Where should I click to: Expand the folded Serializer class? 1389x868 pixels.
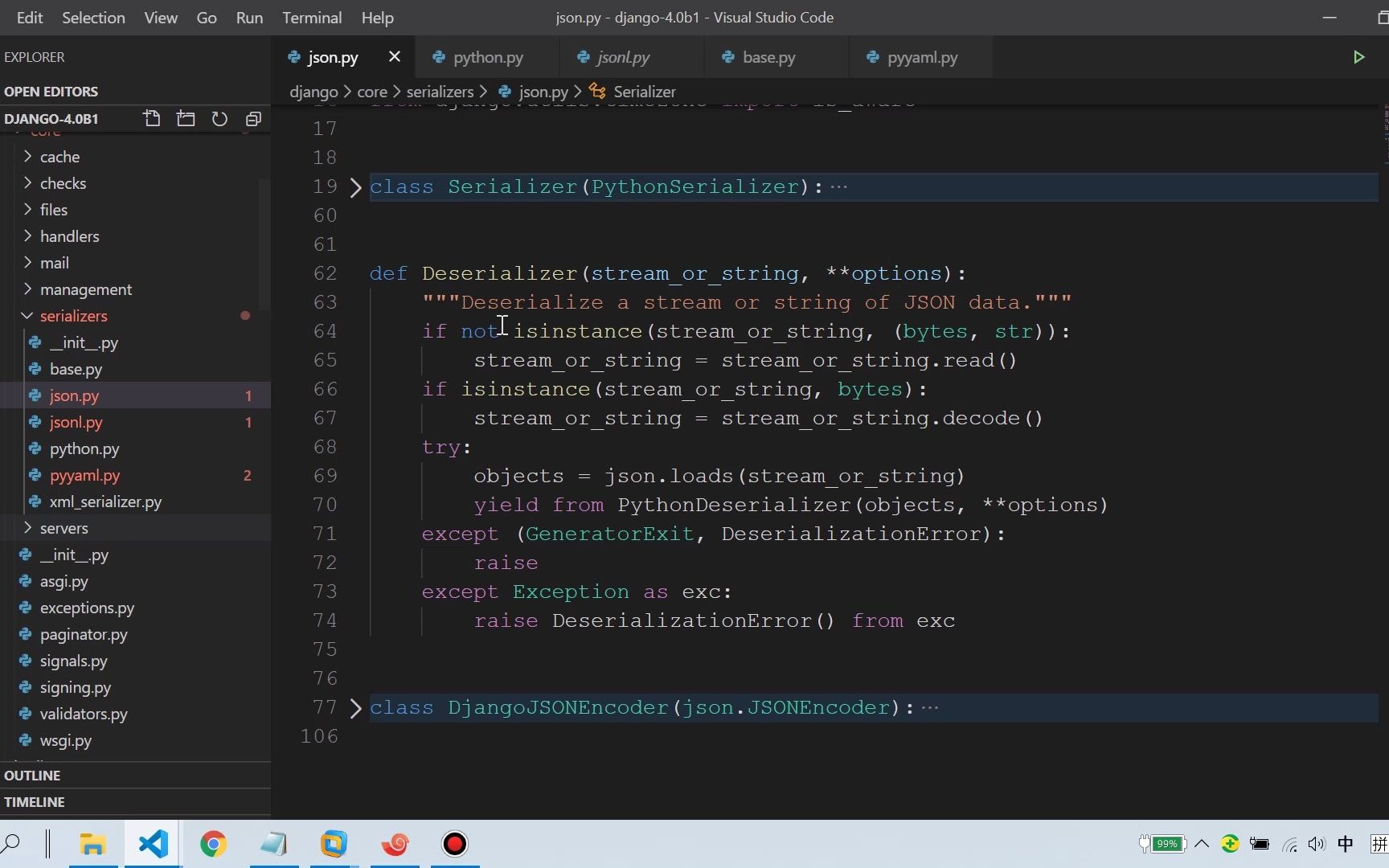pos(356,187)
